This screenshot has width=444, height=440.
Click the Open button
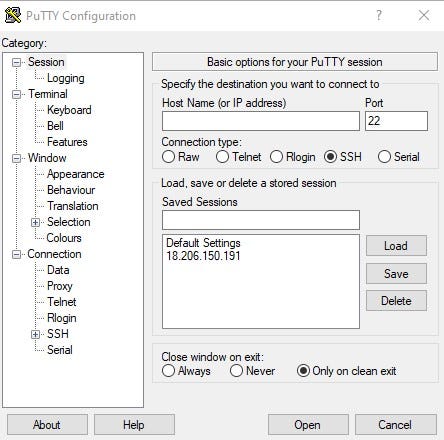tap(308, 425)
